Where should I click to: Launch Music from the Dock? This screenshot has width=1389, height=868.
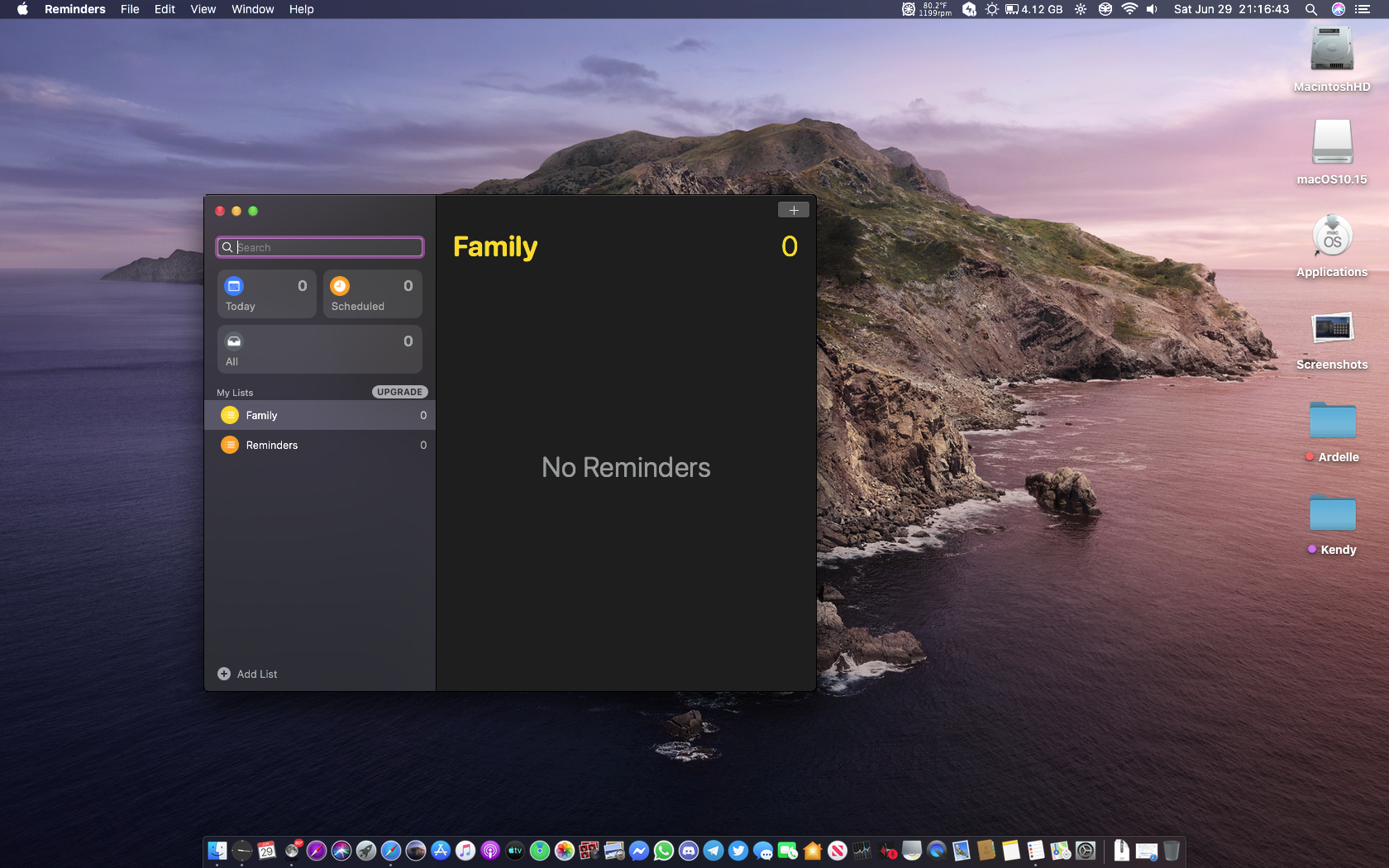tap(465, 851)
